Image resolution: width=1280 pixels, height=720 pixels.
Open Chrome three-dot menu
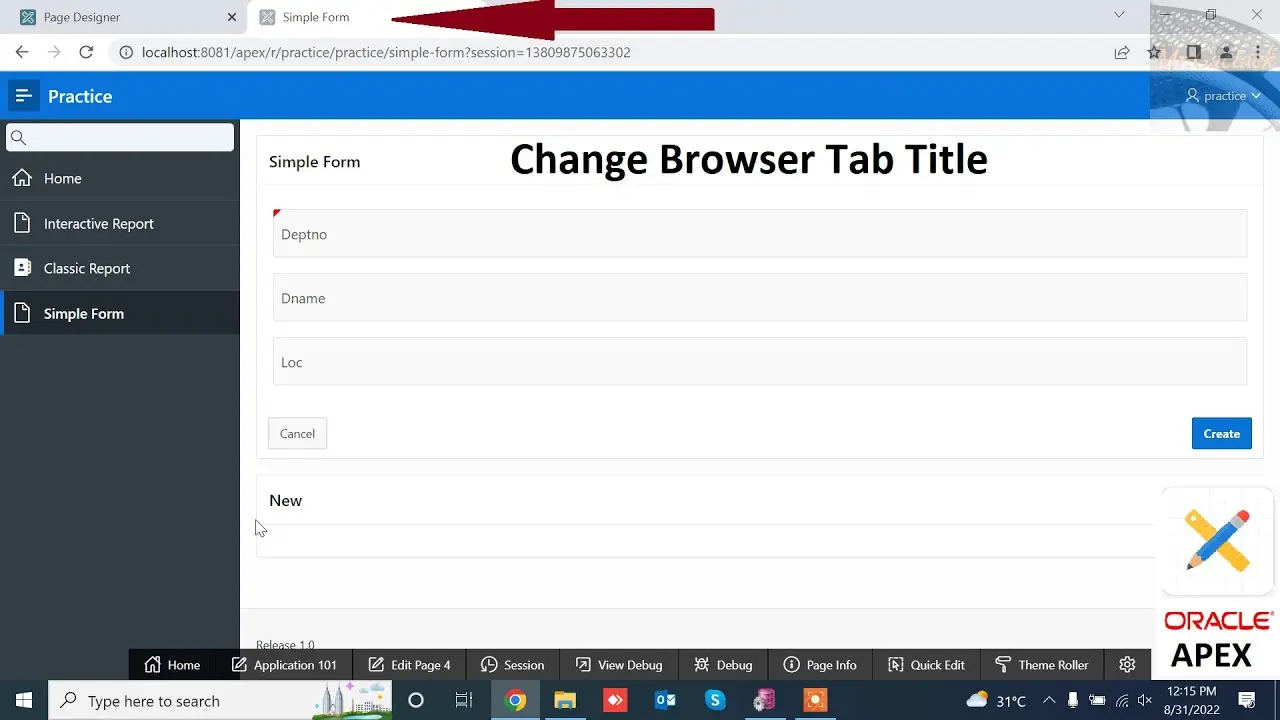[1258, 52]
